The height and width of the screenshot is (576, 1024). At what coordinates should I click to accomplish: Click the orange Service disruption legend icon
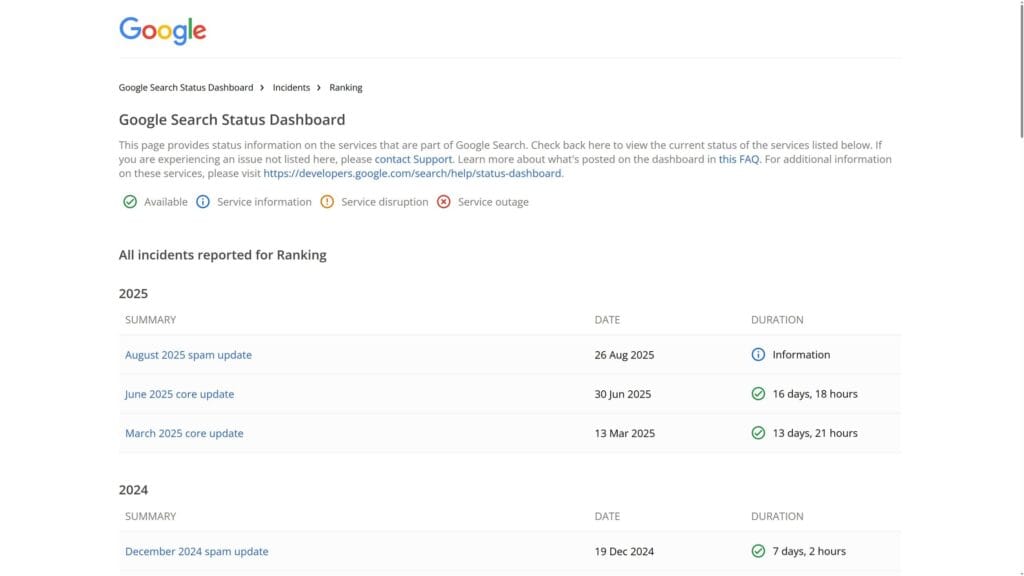[327, 202]
